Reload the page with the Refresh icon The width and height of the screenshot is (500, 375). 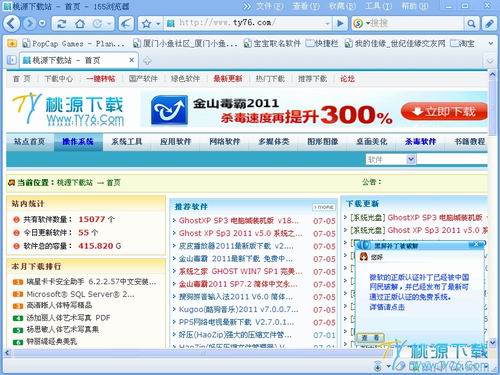pos(62,24)
